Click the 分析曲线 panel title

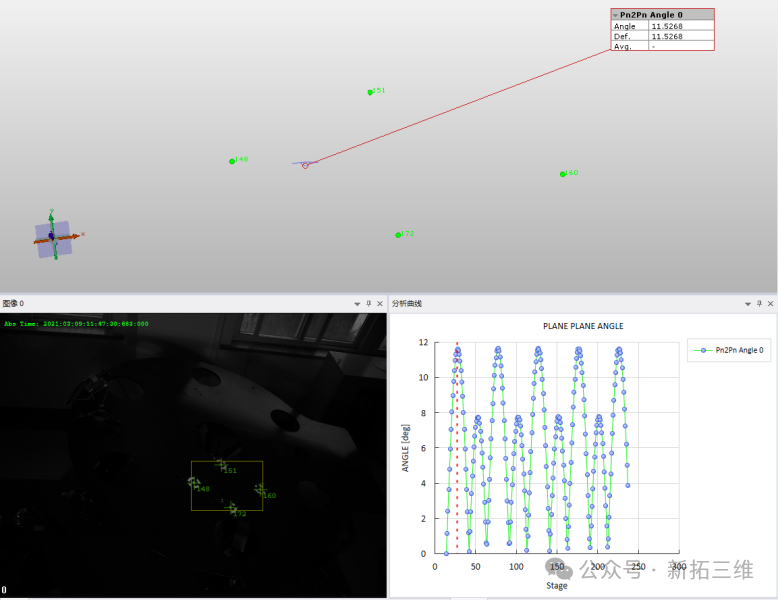[x=407, y=304]
